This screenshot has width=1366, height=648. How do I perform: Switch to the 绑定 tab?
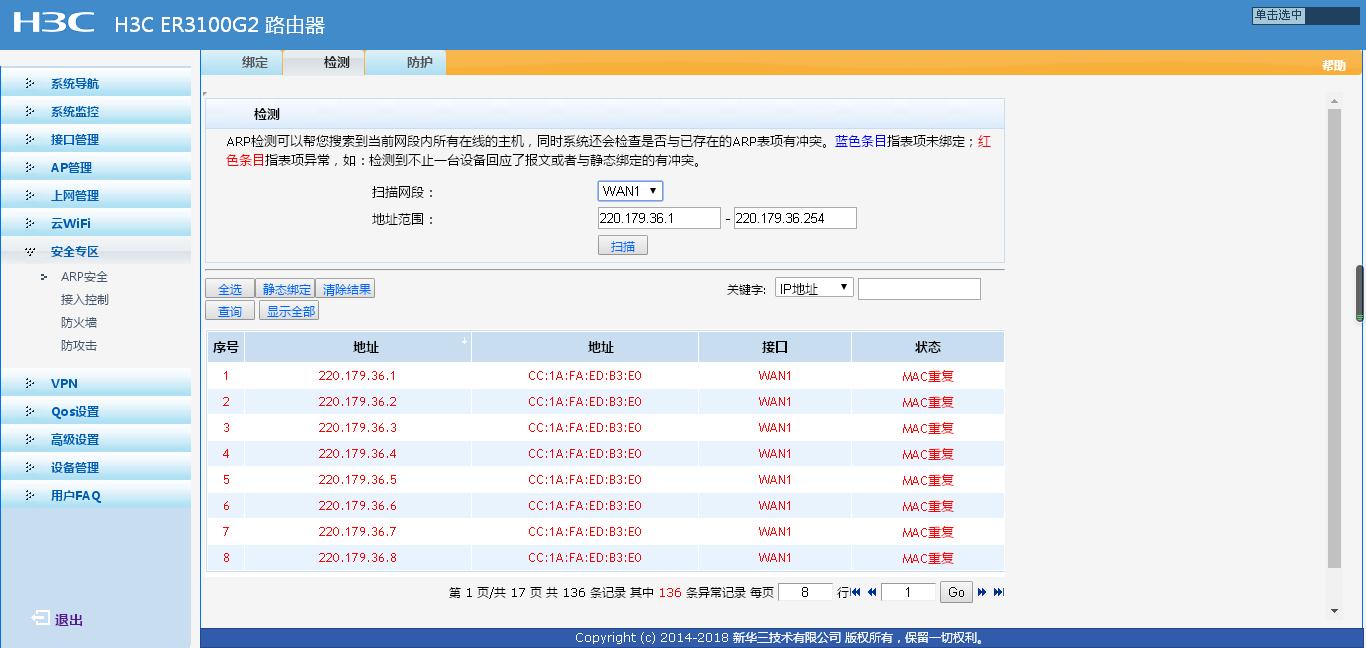[255, 63]
